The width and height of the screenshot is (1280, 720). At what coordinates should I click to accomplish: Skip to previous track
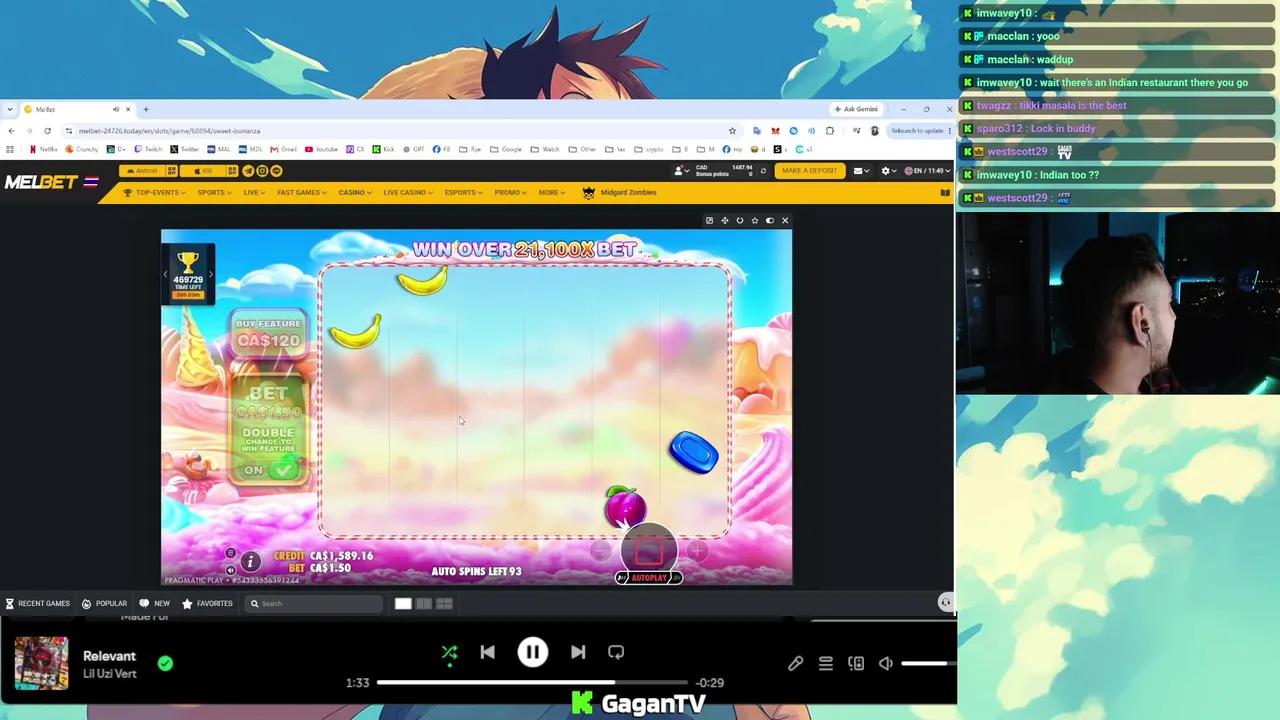click(x=488, y=652)
